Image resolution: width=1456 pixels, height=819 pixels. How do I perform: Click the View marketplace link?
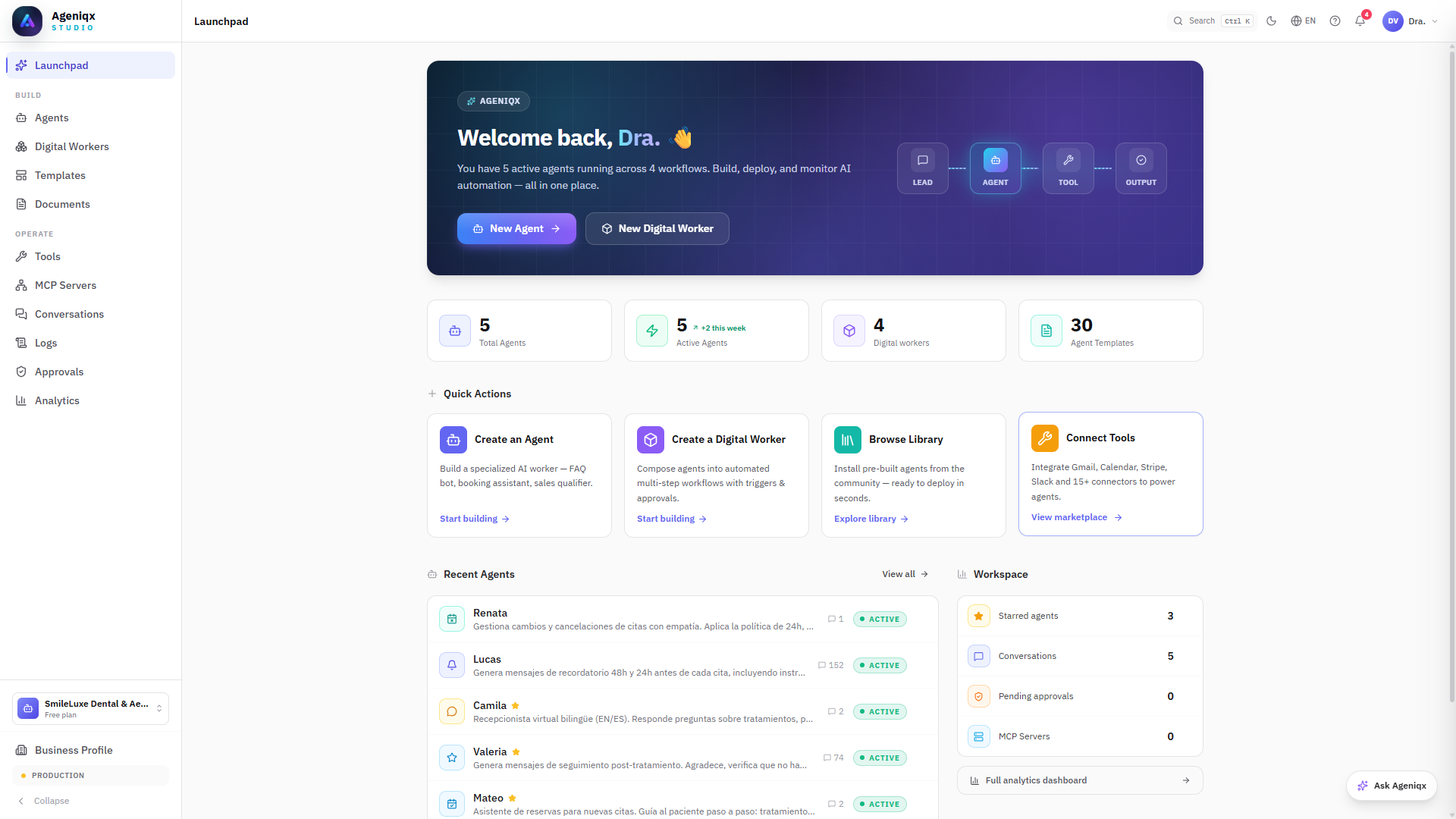[x=1077, y=517]
